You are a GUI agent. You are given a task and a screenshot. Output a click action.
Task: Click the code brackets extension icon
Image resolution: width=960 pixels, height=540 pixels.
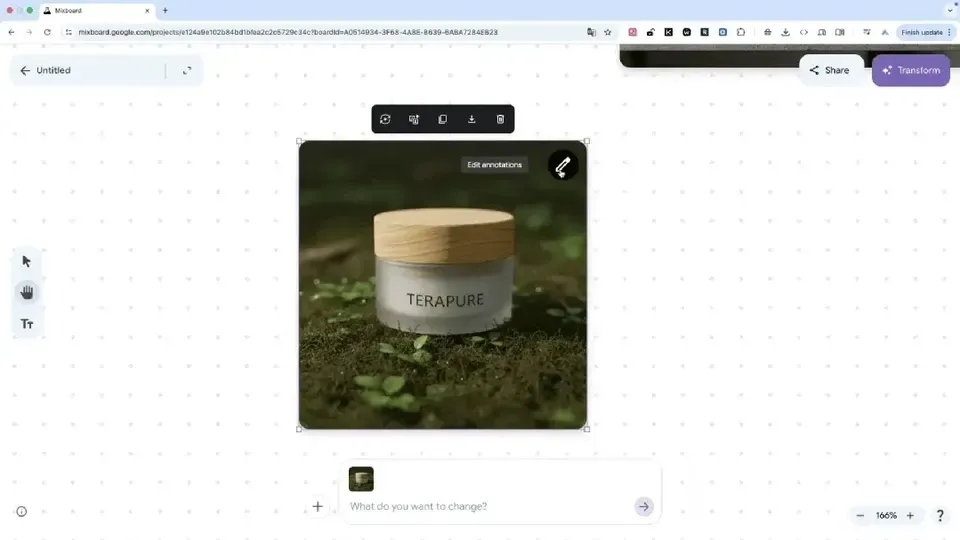tap(803, 32)
